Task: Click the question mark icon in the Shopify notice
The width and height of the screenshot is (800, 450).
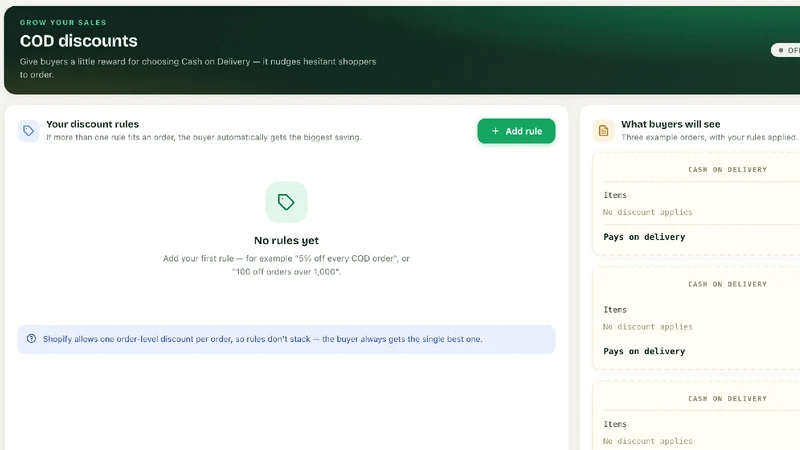Action: coord(31,339)
